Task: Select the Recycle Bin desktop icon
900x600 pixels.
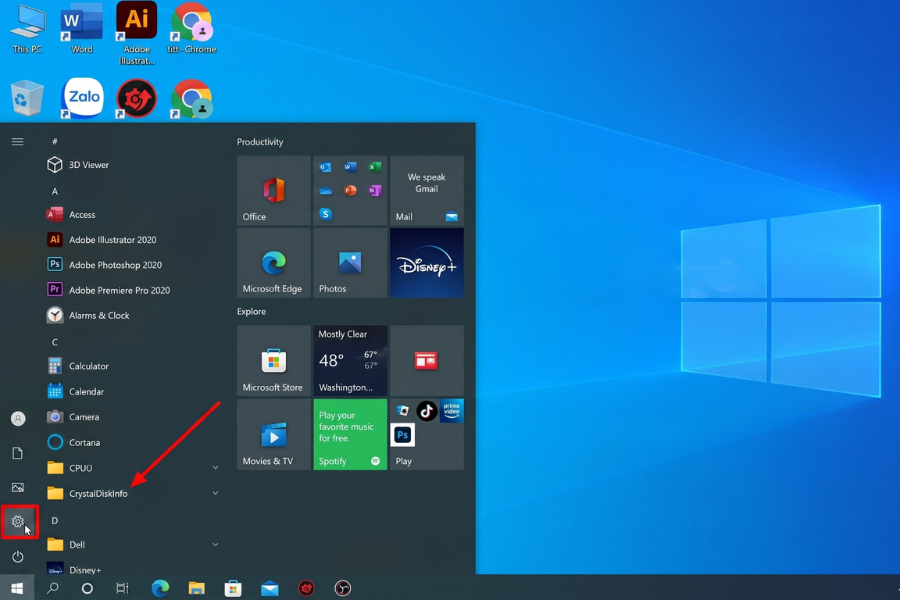Action: 27,98
